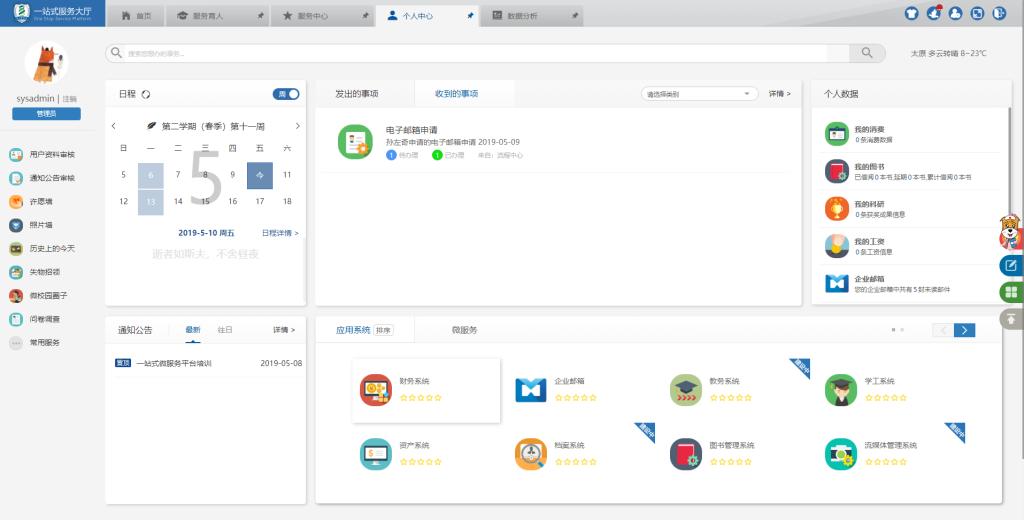Click the logout door icon at top right
Image resolution: width=1024 pixels, height=520 pixels.
point(999,14)
